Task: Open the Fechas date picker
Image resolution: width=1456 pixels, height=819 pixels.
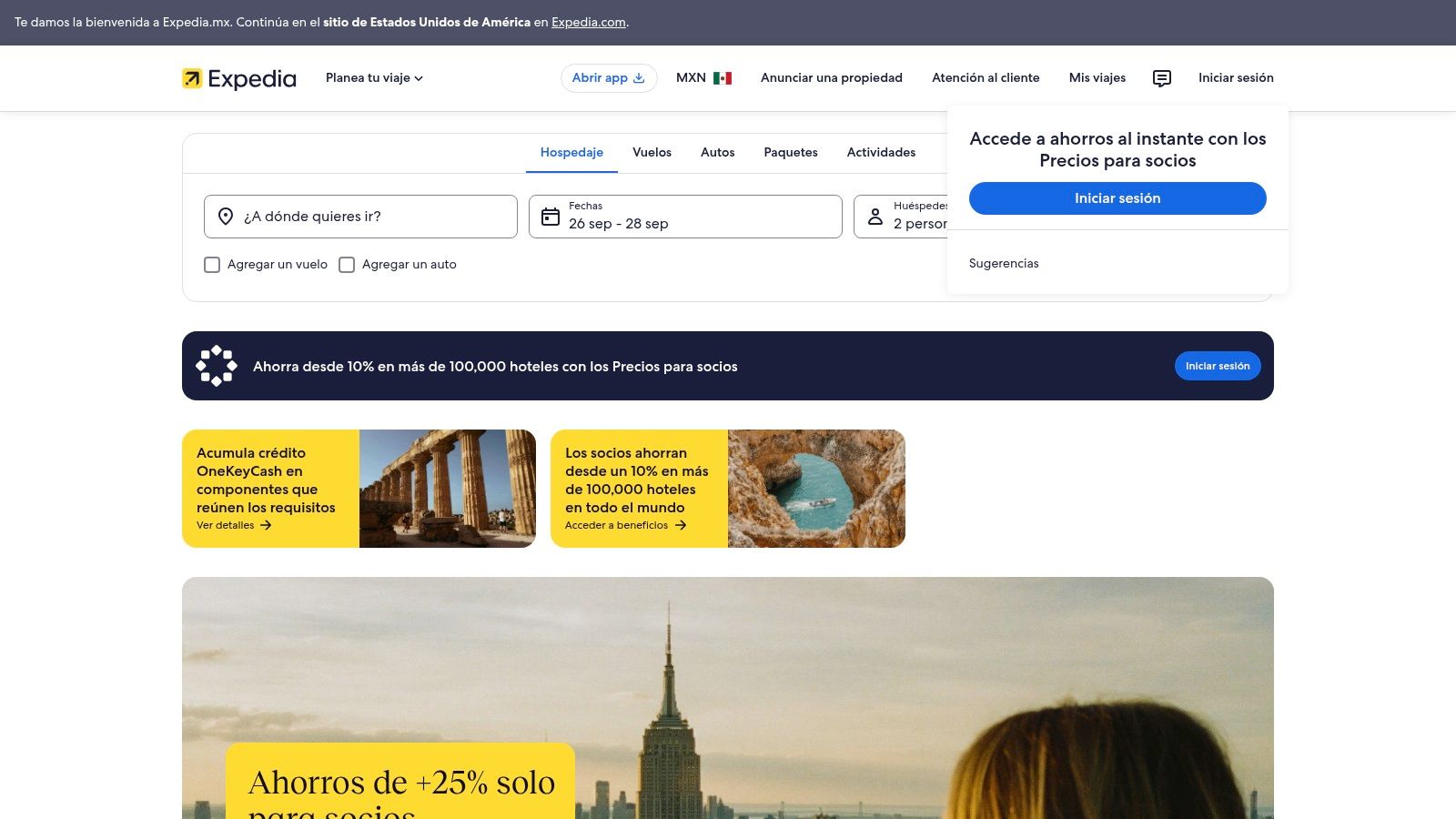Action: (x=685, y=217)
